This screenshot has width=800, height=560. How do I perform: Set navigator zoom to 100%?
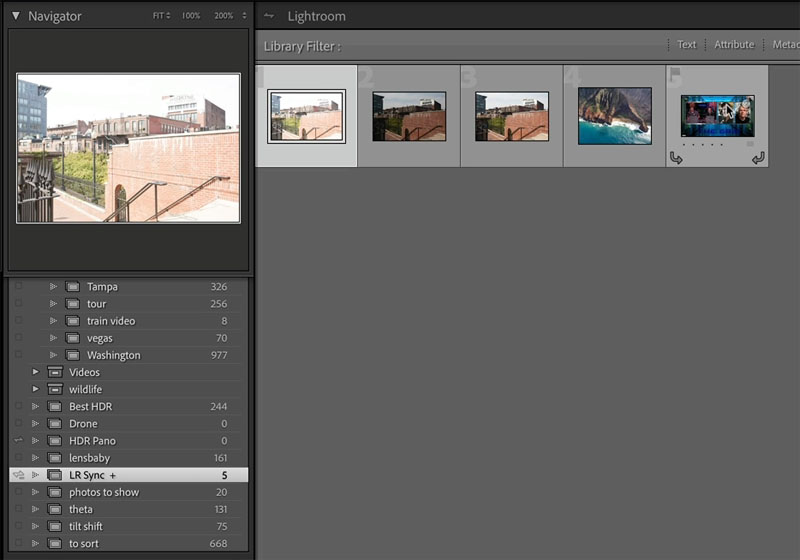(191, 16)
